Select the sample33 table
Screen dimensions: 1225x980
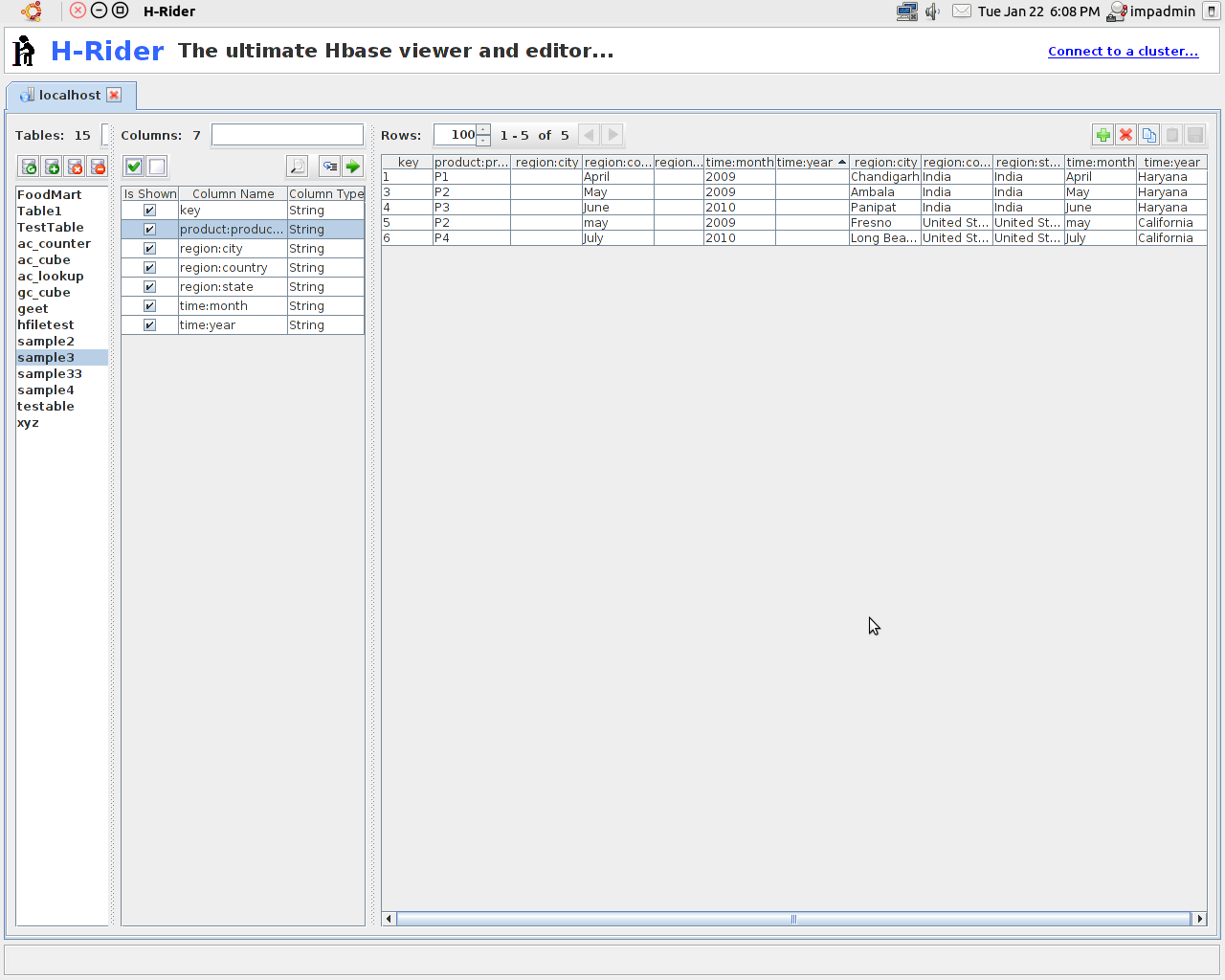click(x=61, y=373)
